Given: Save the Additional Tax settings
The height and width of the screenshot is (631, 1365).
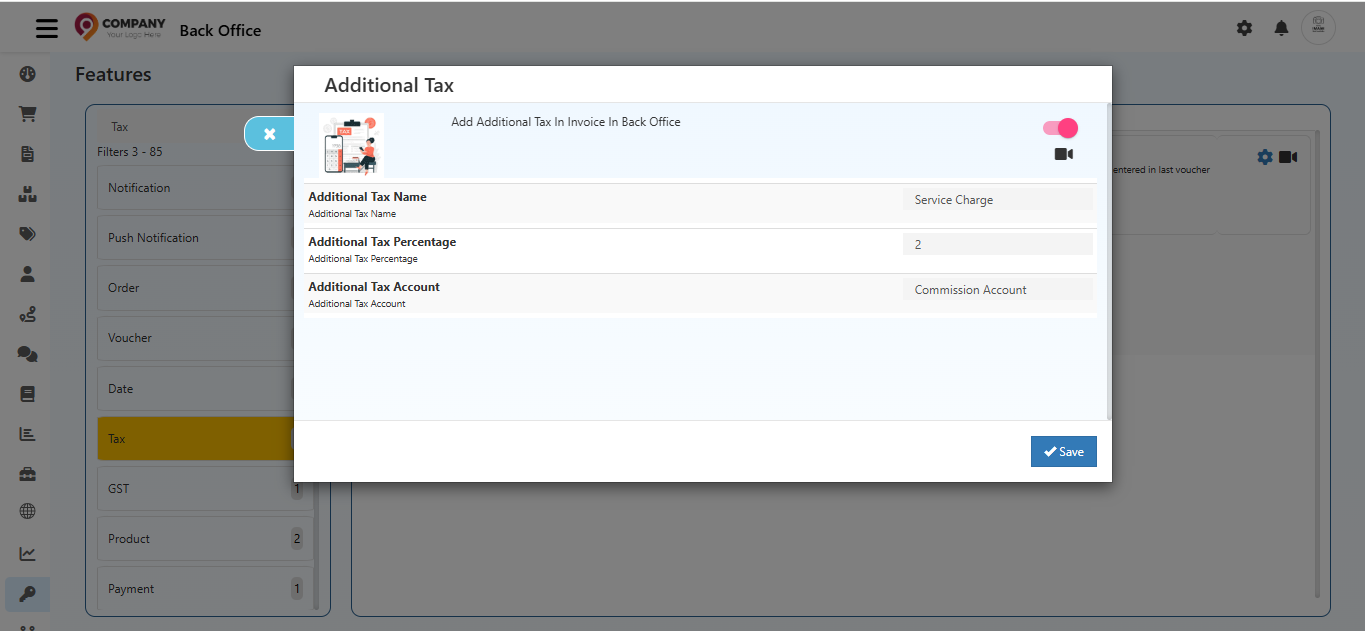Looking at the screenshot, I should click(1063, 452).
